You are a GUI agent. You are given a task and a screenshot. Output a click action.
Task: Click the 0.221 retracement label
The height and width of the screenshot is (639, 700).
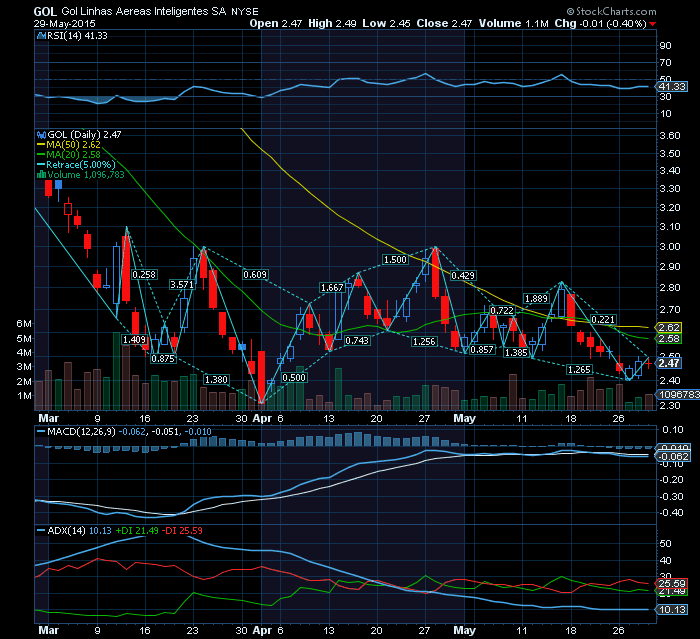[603, 320]
